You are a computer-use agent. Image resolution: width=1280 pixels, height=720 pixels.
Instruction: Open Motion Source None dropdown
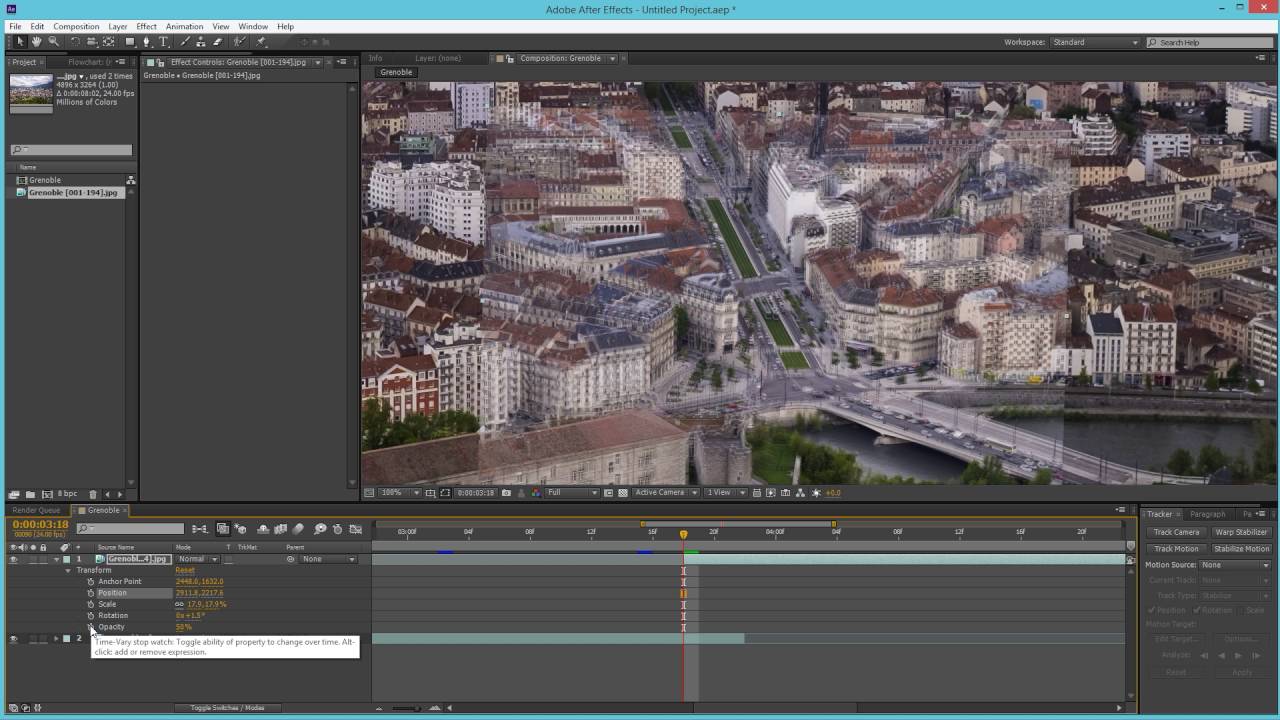(1235, 565)
